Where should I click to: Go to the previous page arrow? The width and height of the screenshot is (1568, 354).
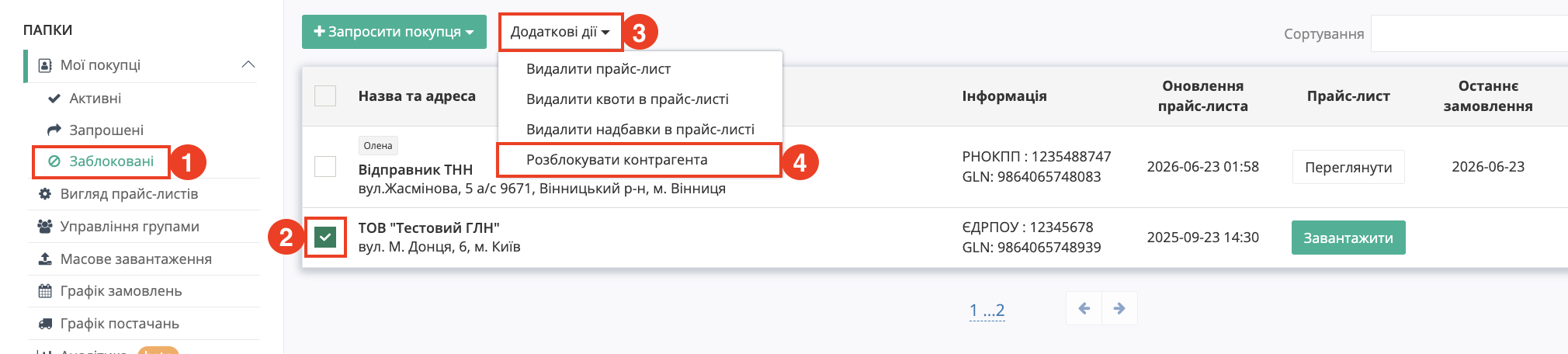pos(1084,308)
